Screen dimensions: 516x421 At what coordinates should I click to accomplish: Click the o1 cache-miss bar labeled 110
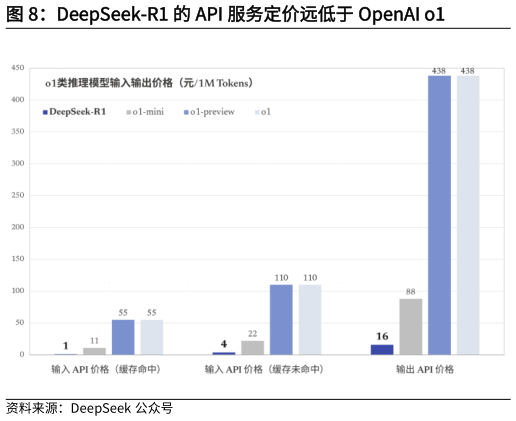(310, 320)
